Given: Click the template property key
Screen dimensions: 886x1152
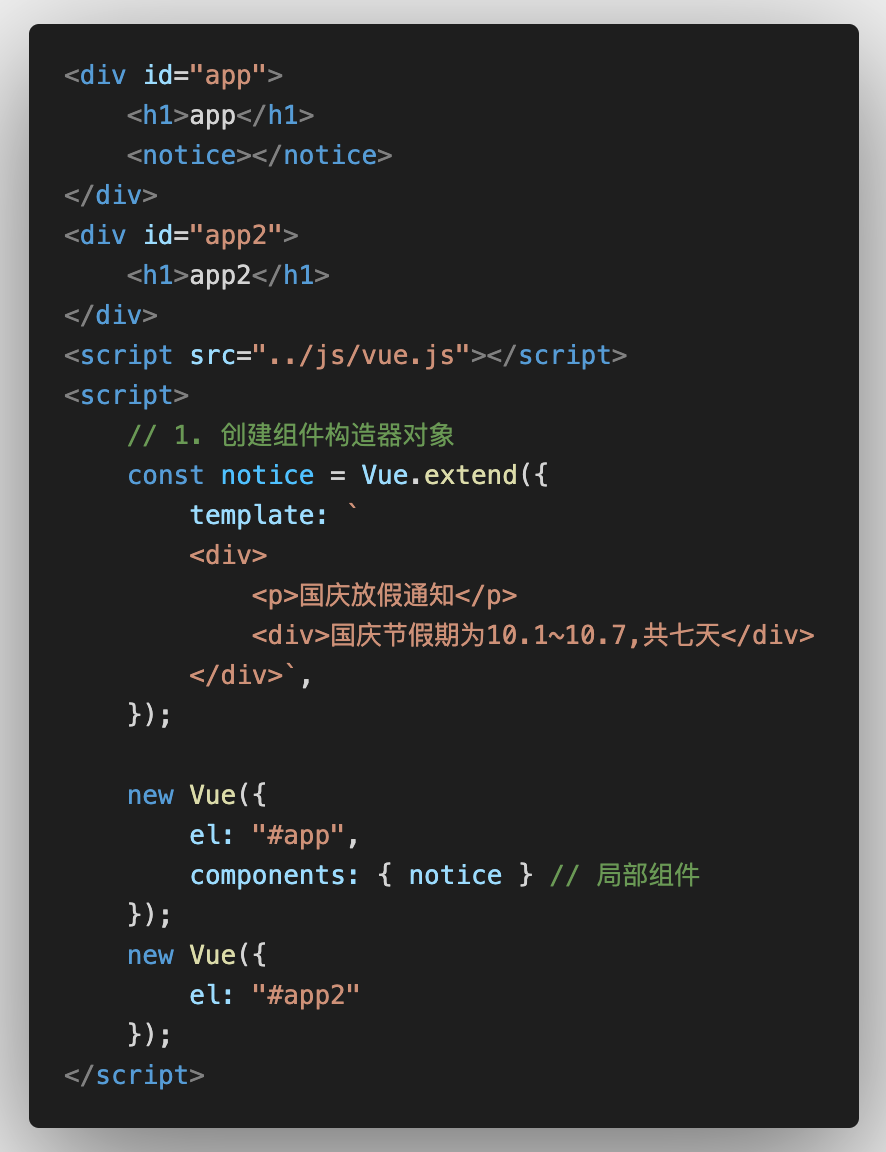Looking at the screenshot, I should [x=259, y=515].
